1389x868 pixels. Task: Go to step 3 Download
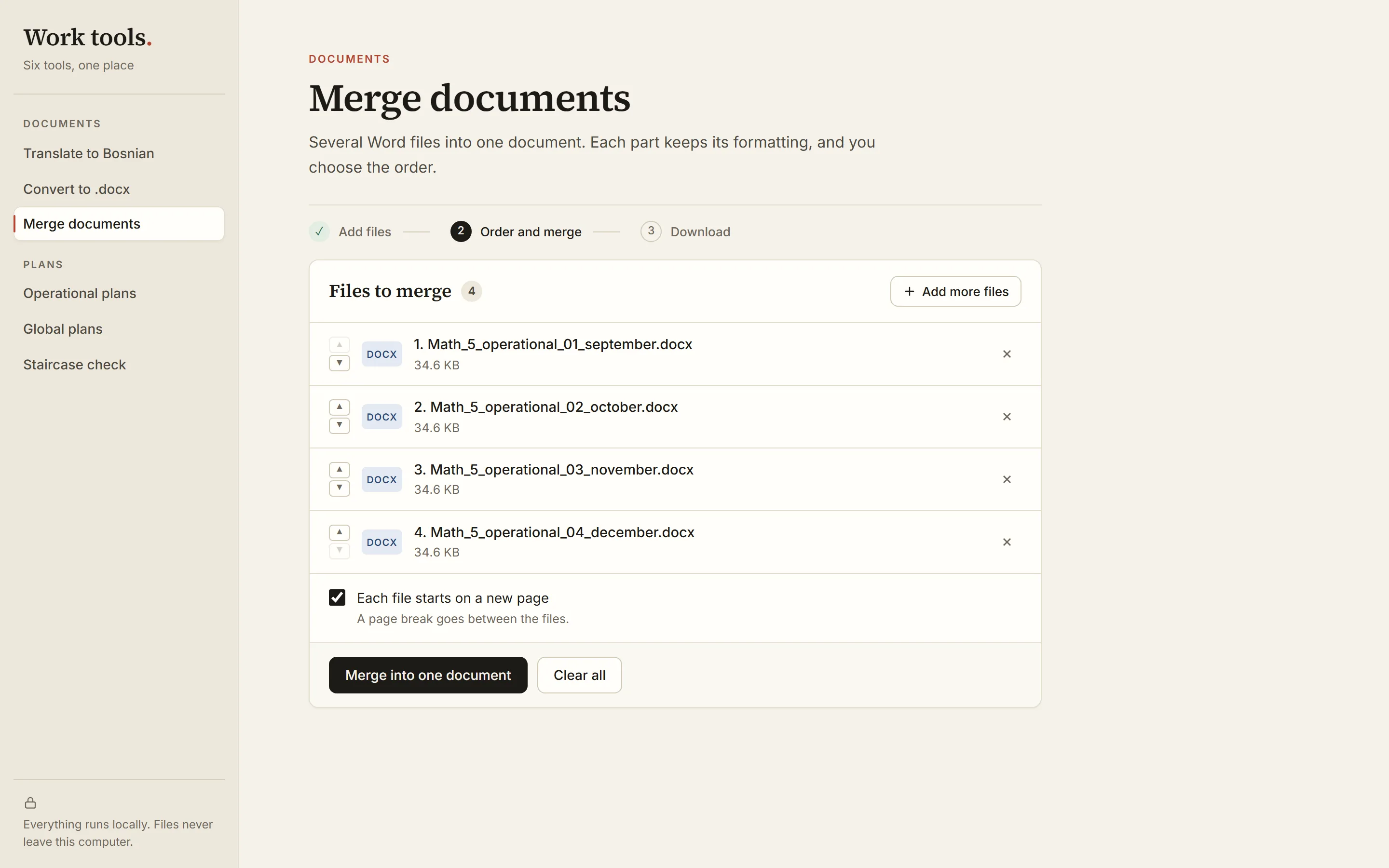tap(685, 231)
